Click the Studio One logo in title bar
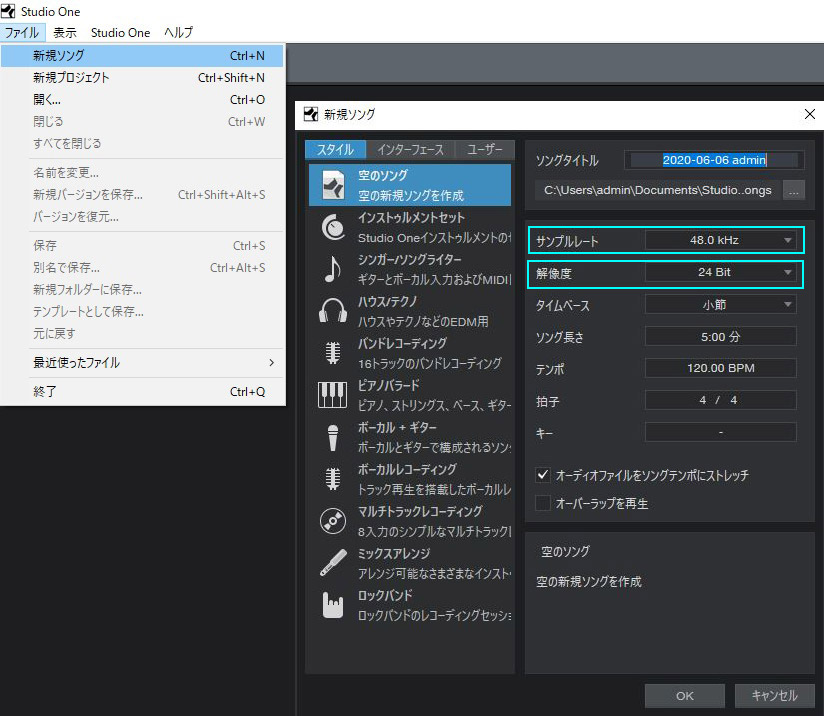824x716 pixels. tap(8, 11)
